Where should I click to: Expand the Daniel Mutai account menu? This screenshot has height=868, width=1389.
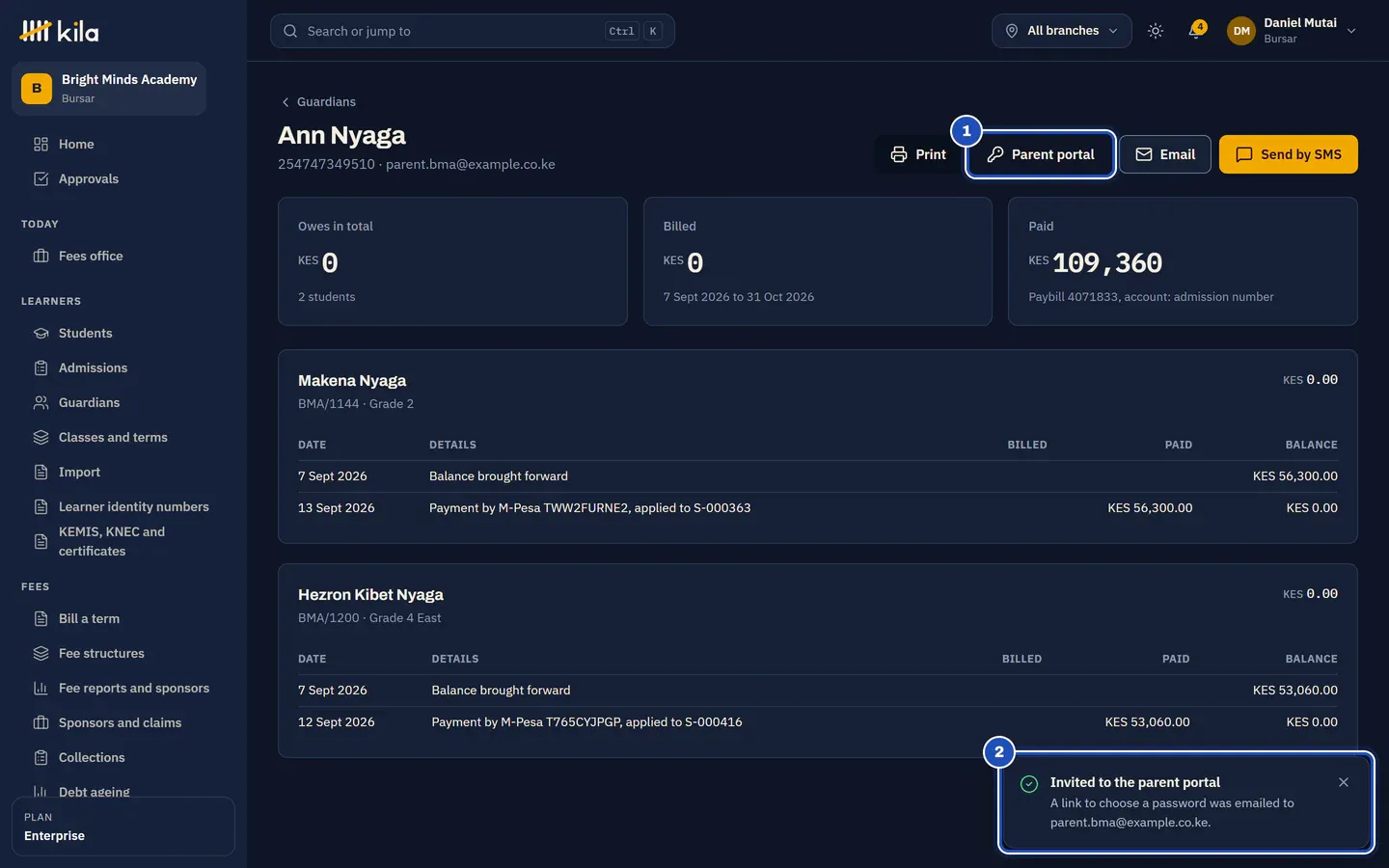tap(1294, 31)
